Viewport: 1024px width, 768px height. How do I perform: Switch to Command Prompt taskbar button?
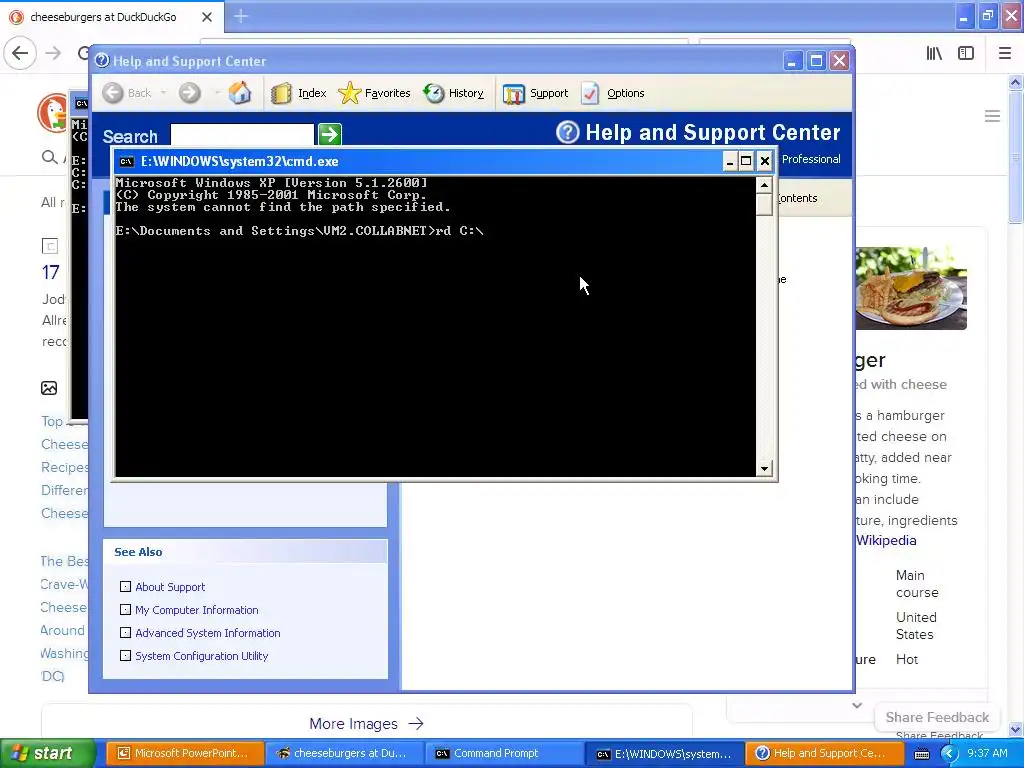point(504,753)
